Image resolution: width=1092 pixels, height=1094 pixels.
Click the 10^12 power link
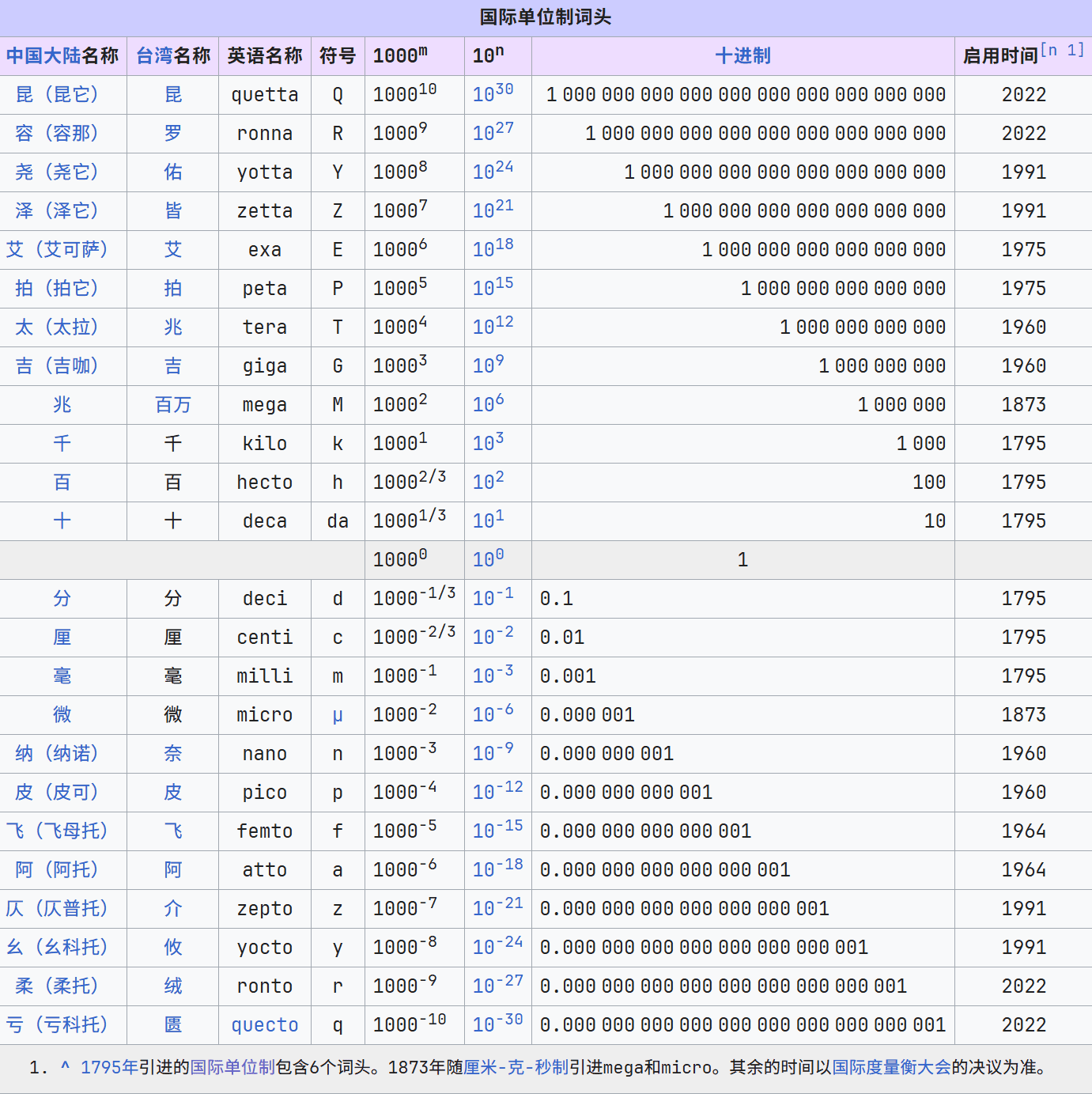[x=493, y=326]
